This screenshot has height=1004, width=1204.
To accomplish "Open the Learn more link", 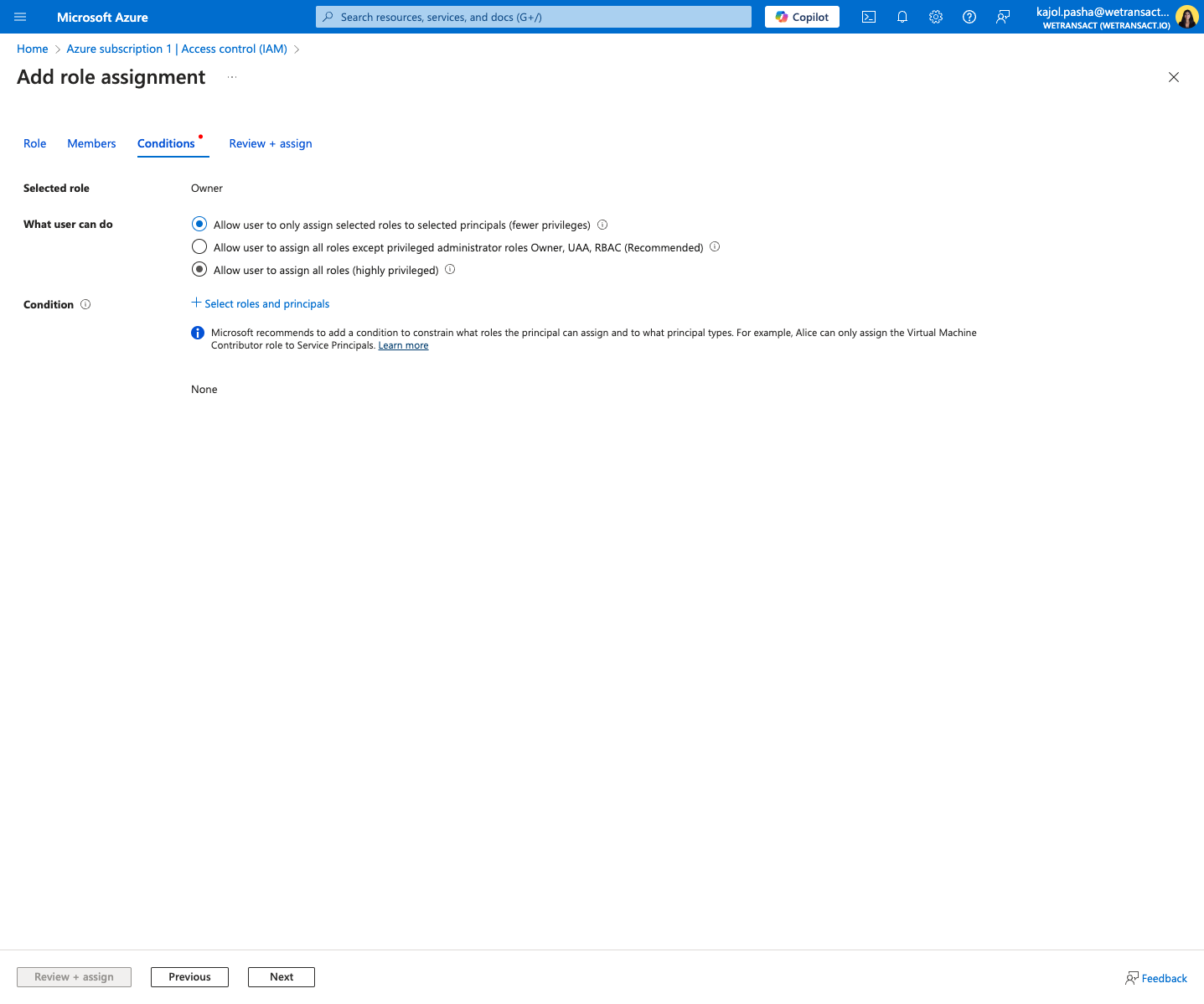I will [x=403, y=345].
